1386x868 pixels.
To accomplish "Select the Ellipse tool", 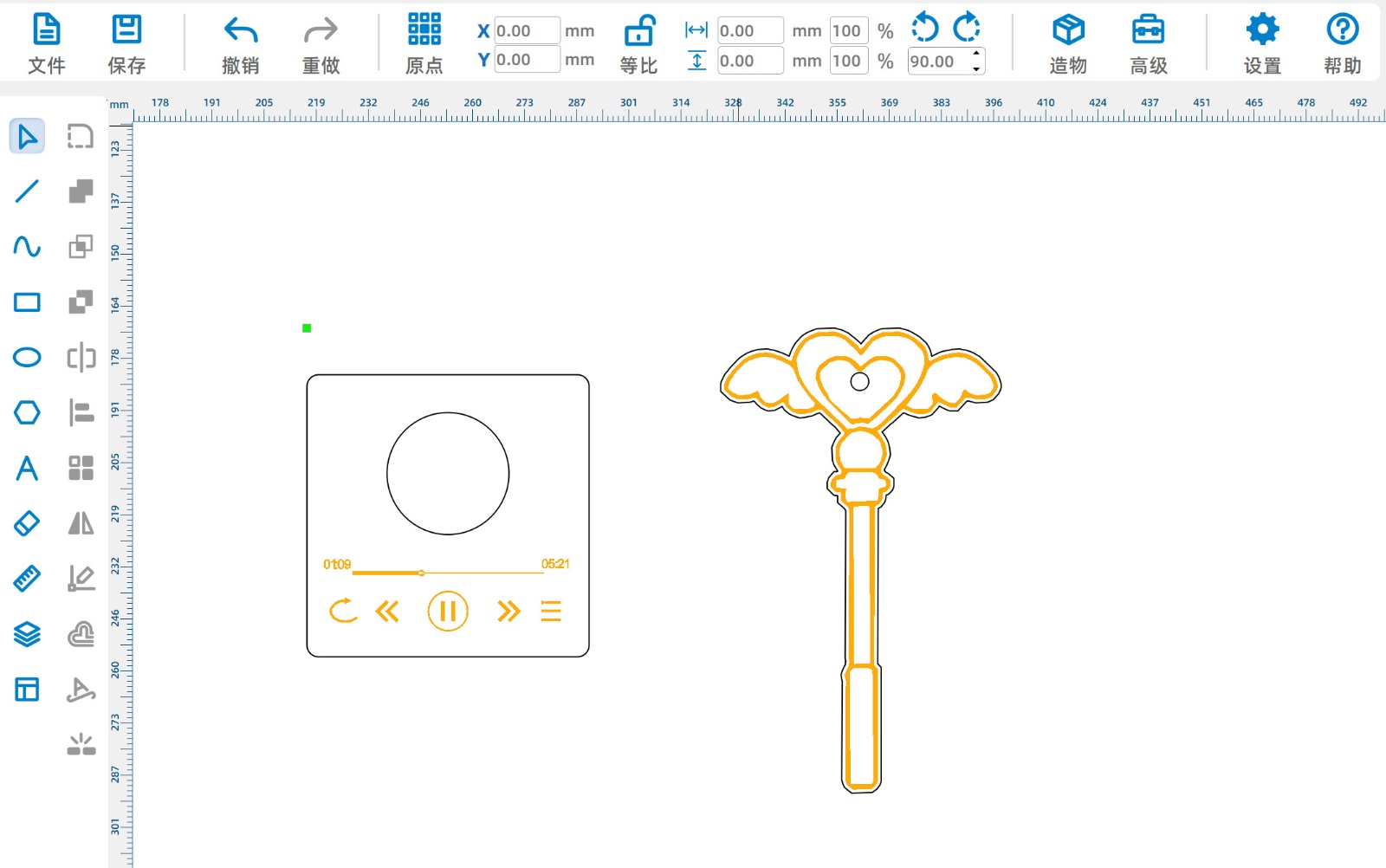I will pos(27,357).
